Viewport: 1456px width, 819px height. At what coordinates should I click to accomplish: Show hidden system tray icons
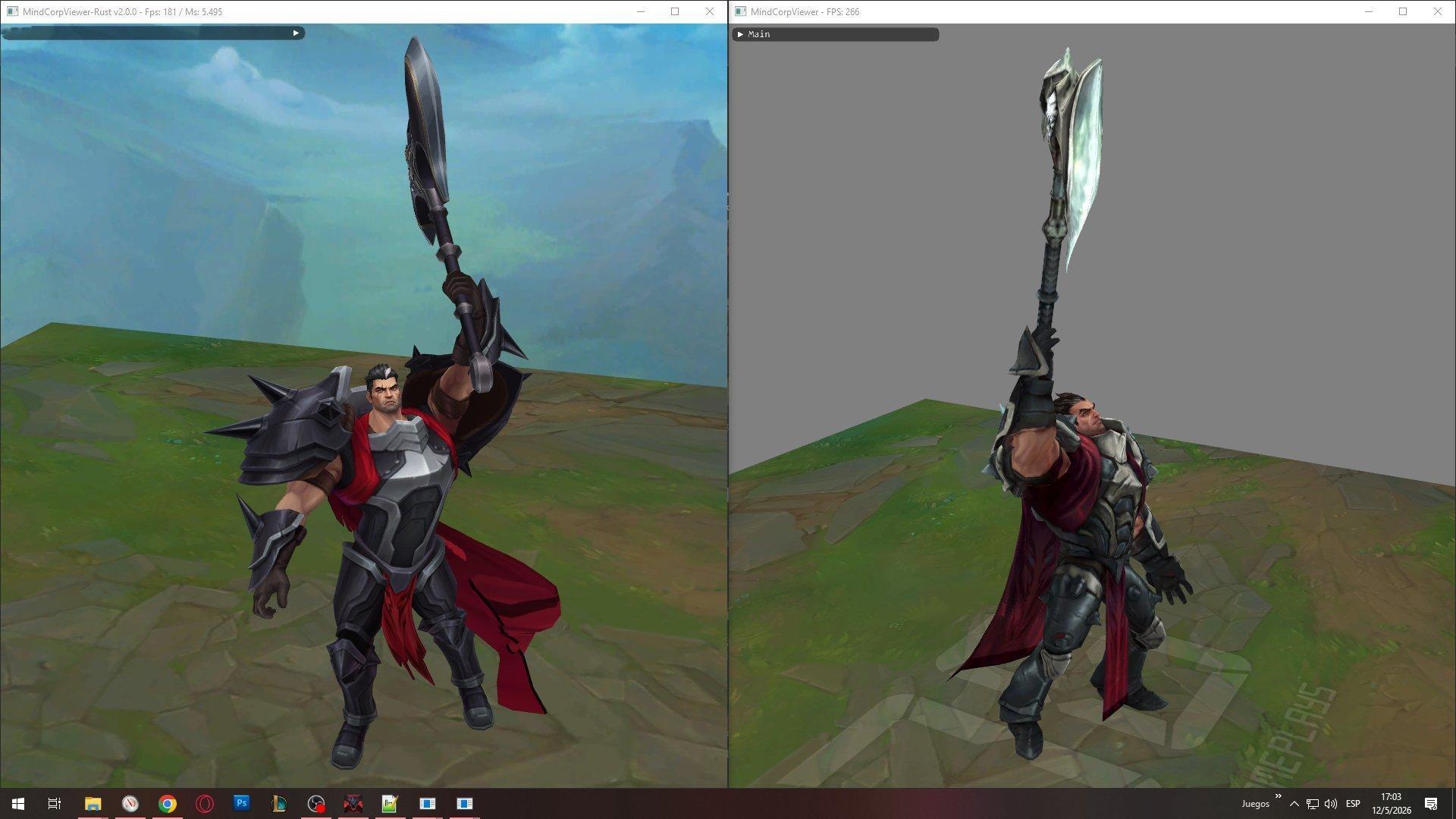1294,804
